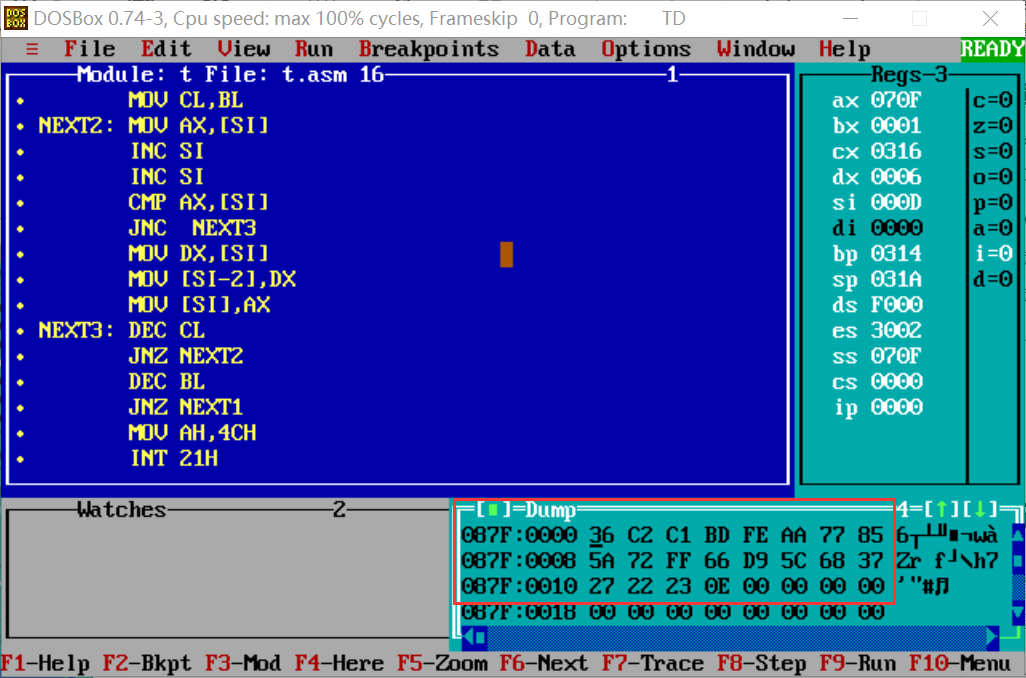The height and width of the screenshot is (678, 1026).
Task: Click dump address 087F:0000
Action: [519, 535]
